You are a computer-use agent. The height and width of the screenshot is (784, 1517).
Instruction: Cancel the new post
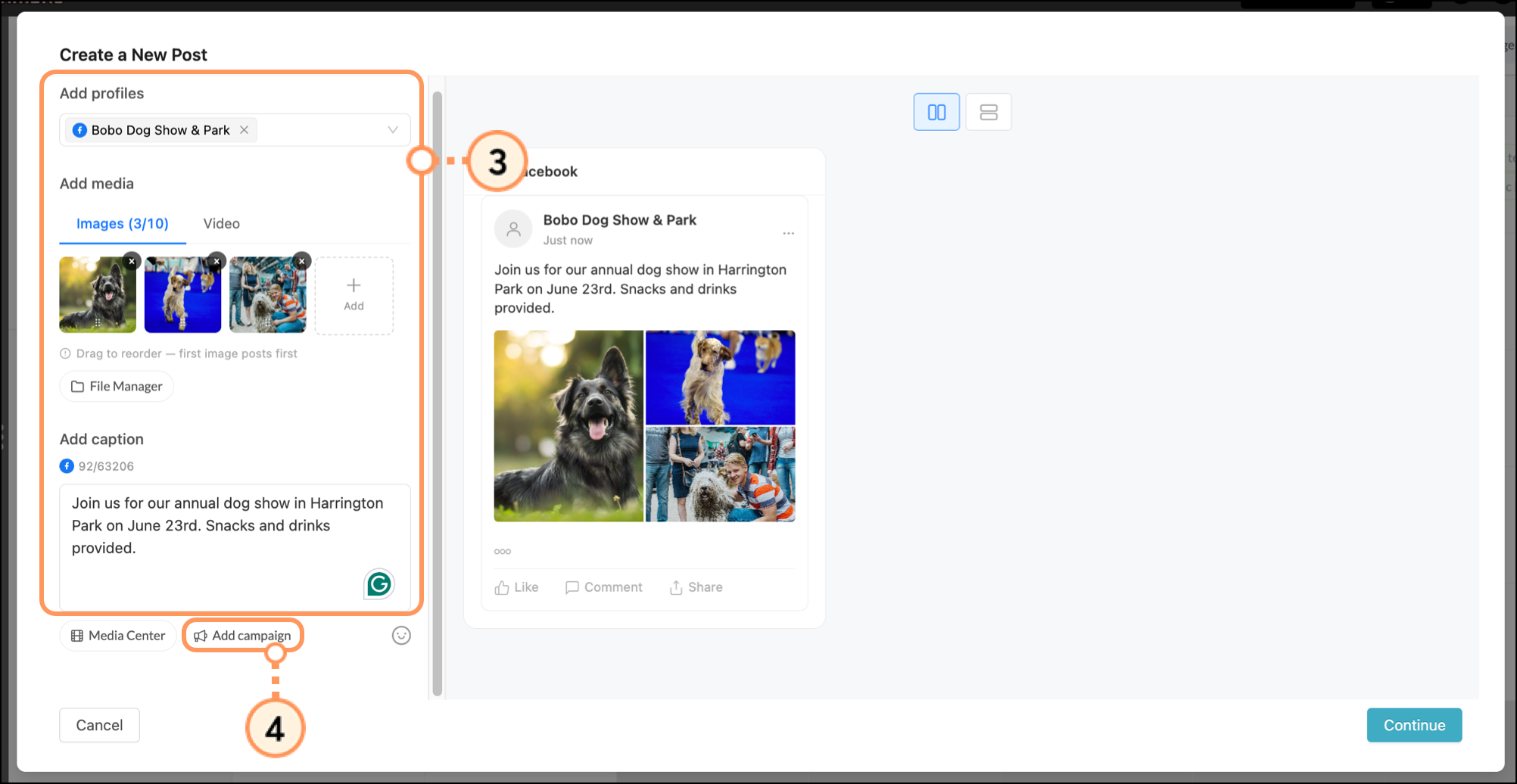tap(99, 725)
